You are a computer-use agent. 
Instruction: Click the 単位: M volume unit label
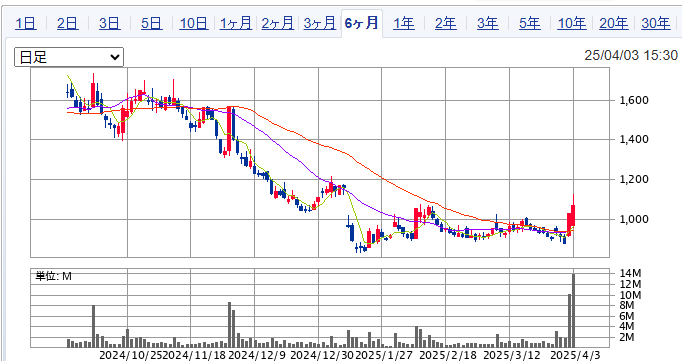tap(53, 276)
